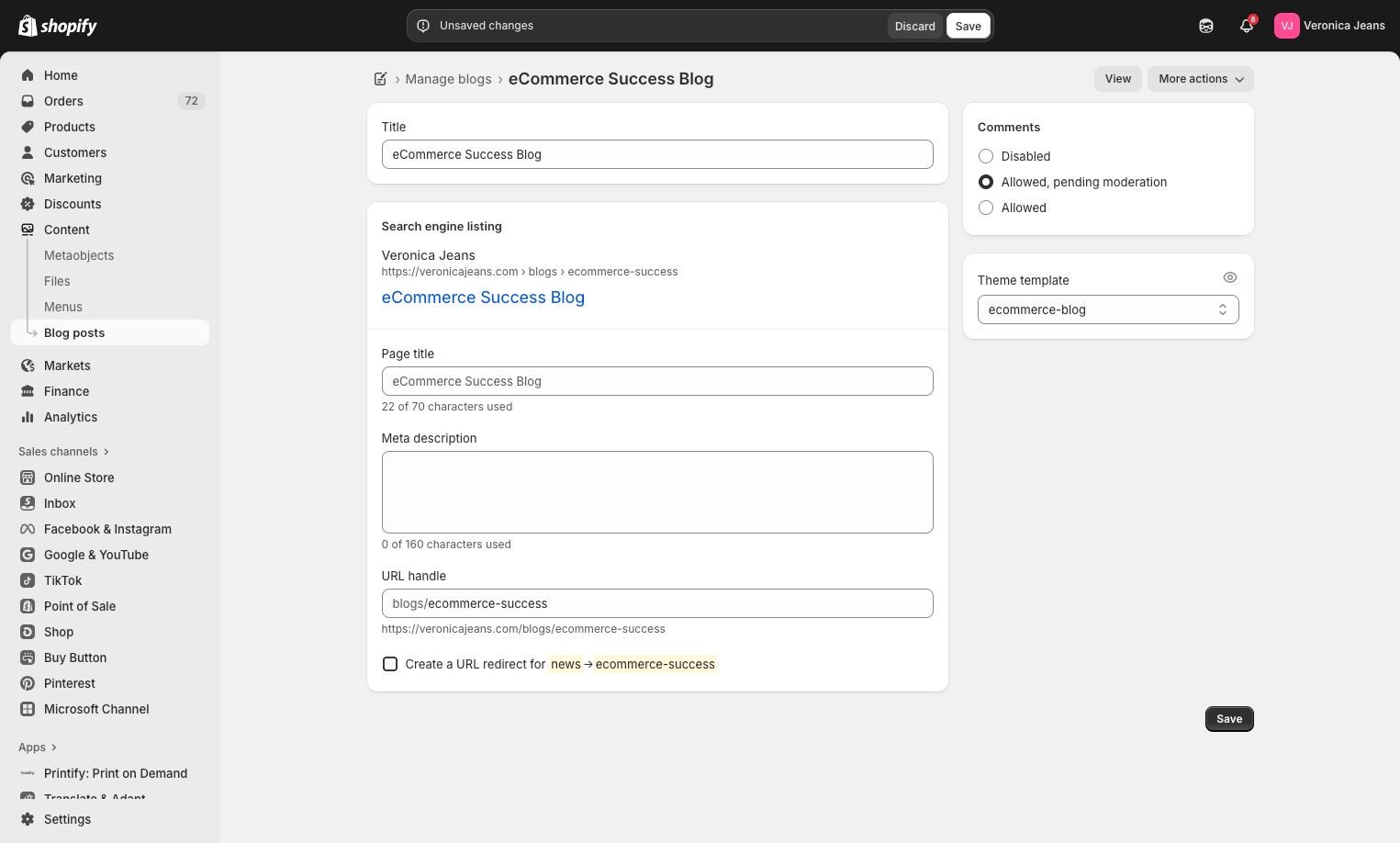The width and height of the screenshot is (1400, 843).
Task: Open the TikTok sales channel icon
Action: pyautogui.click(x=28, y=580)
